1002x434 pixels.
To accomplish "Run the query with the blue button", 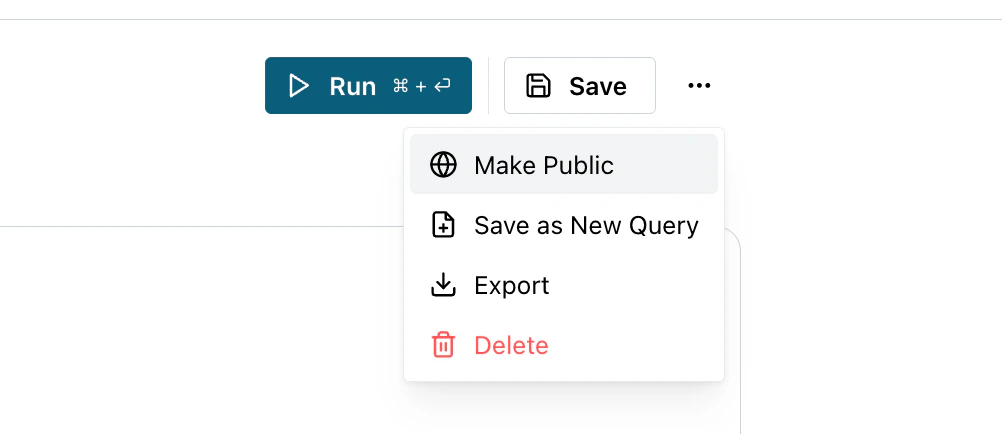I will [368, 86].
